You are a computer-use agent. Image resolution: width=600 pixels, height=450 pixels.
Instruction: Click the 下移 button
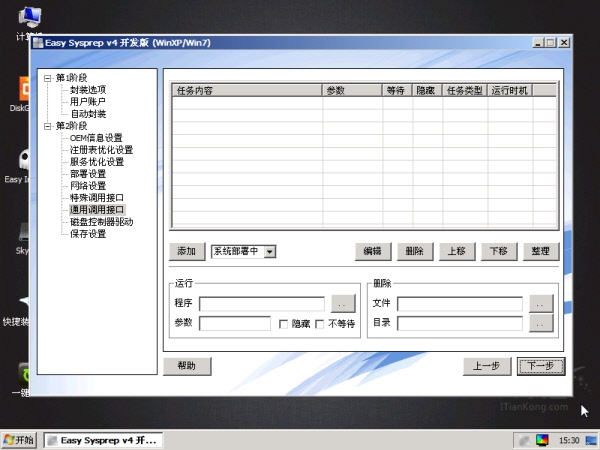(499, 251)
